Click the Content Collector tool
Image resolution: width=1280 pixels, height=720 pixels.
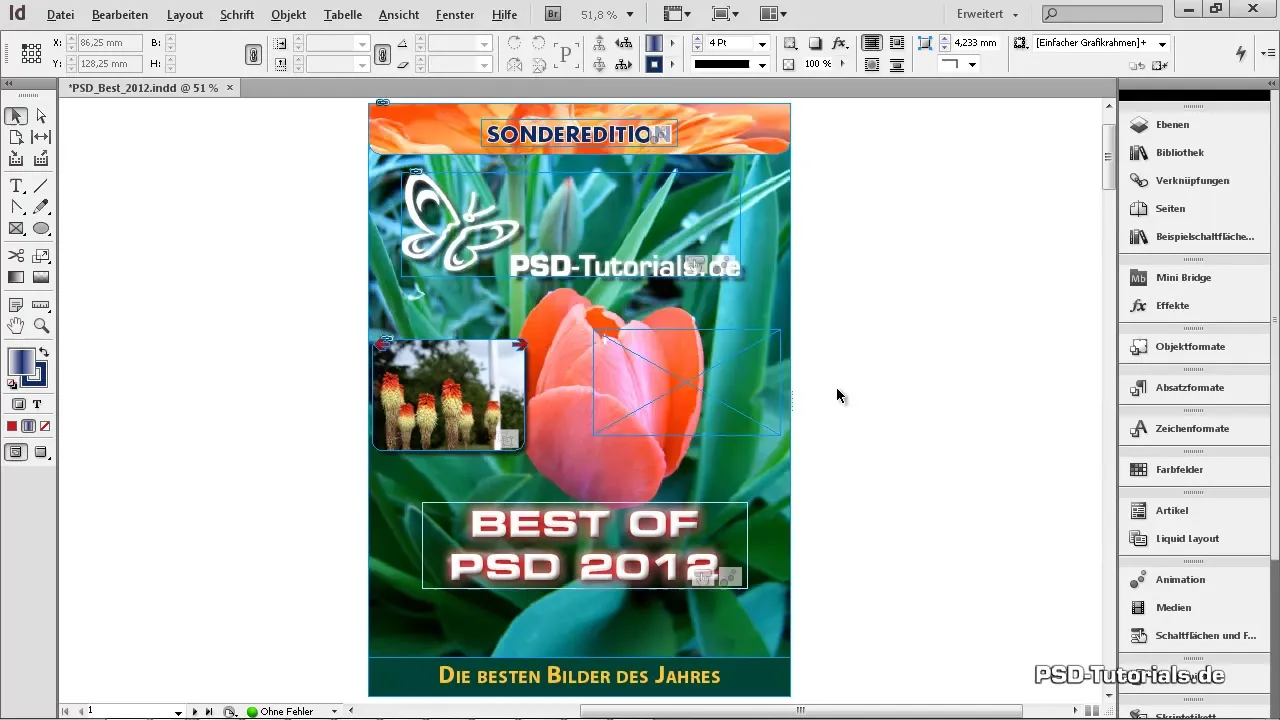click(16, 158)
